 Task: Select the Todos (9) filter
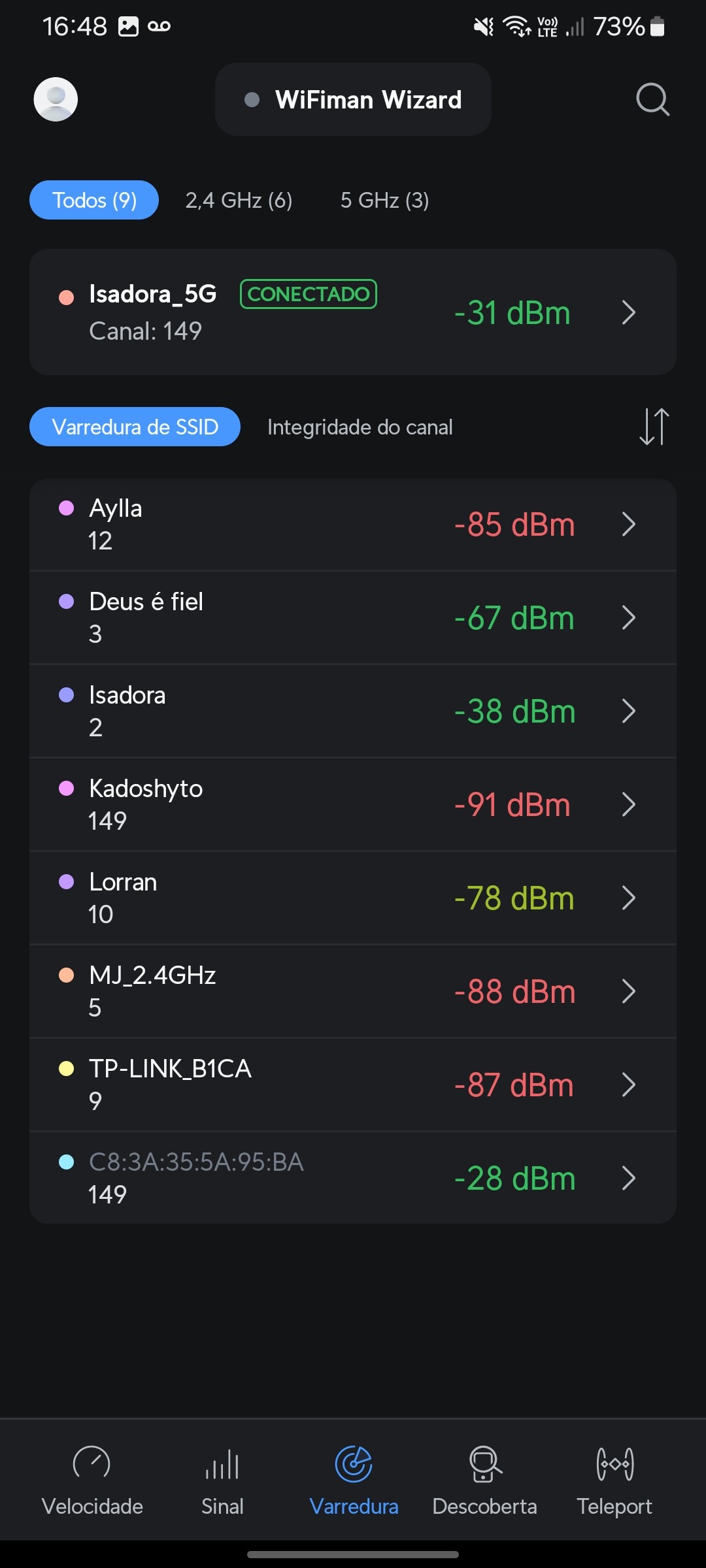[x=94, y=200]
